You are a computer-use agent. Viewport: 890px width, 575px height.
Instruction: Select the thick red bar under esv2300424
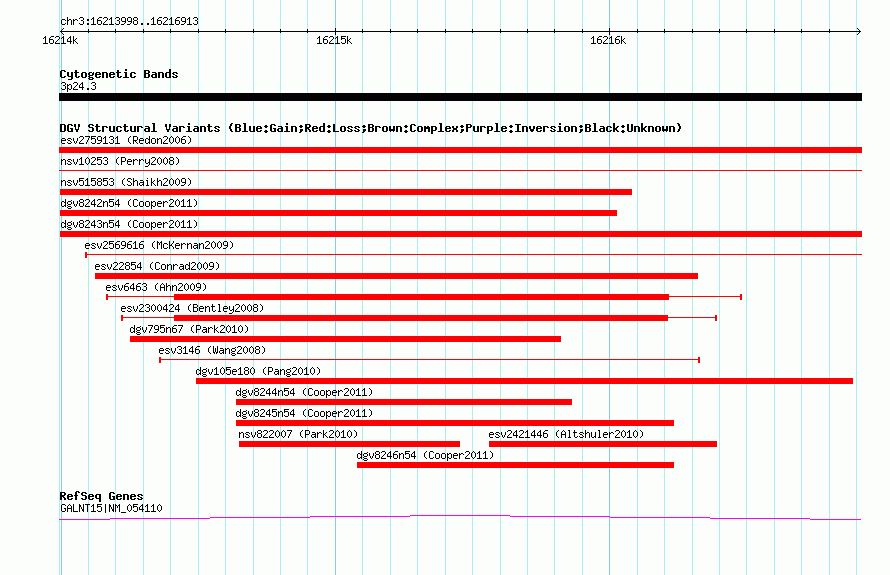coord(421,318)
